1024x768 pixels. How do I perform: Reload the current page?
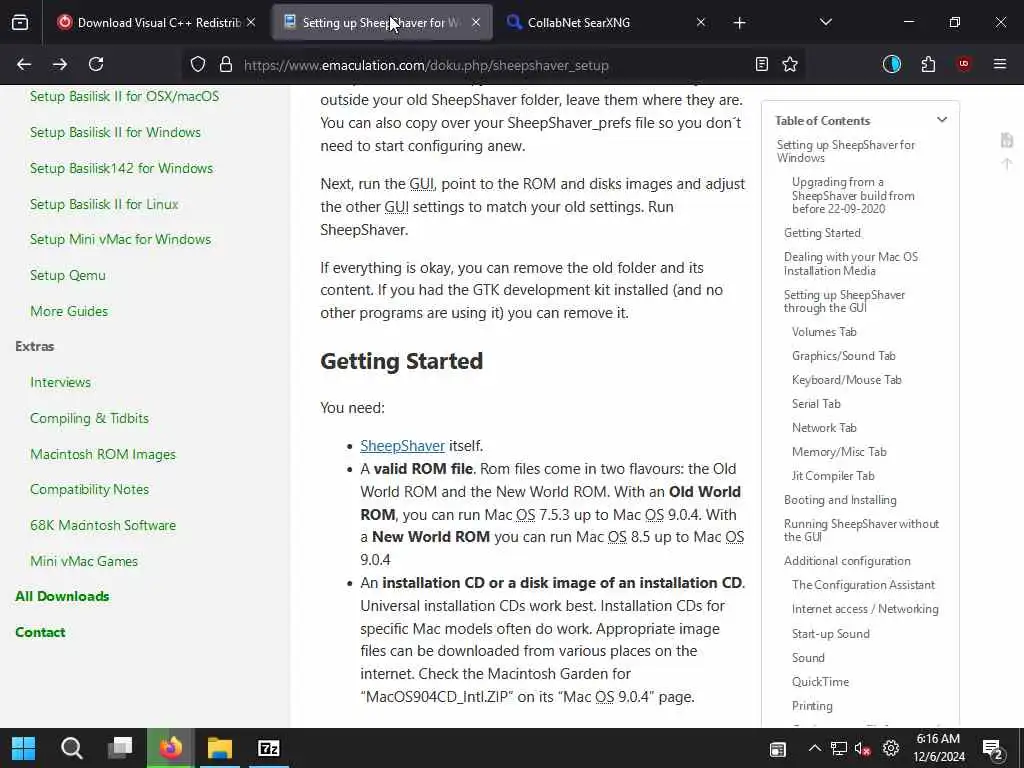(x=96, y=64)
